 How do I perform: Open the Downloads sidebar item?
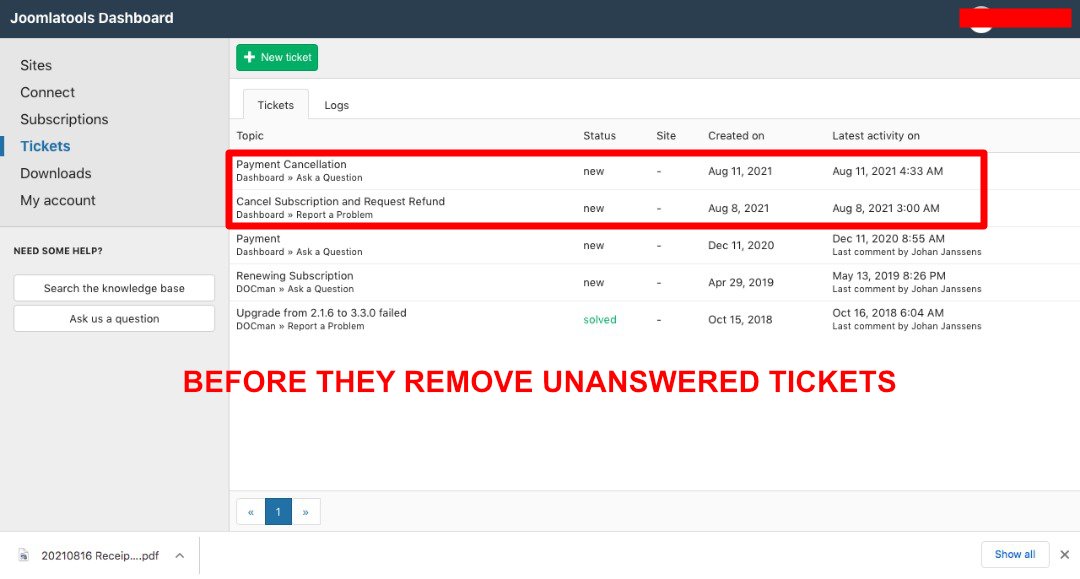(56, 173)
